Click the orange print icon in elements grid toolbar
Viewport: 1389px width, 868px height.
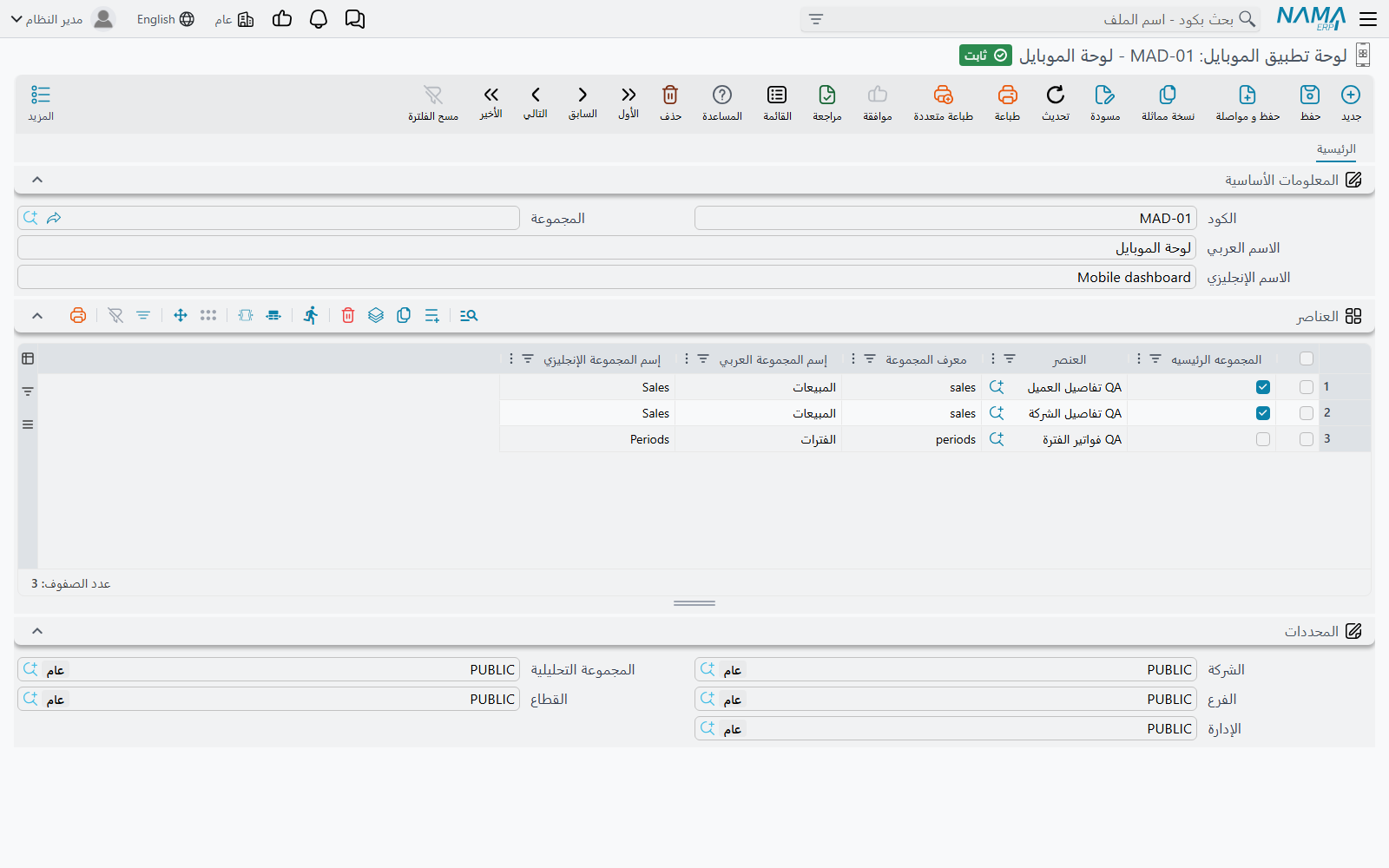[x=78, y=315]
